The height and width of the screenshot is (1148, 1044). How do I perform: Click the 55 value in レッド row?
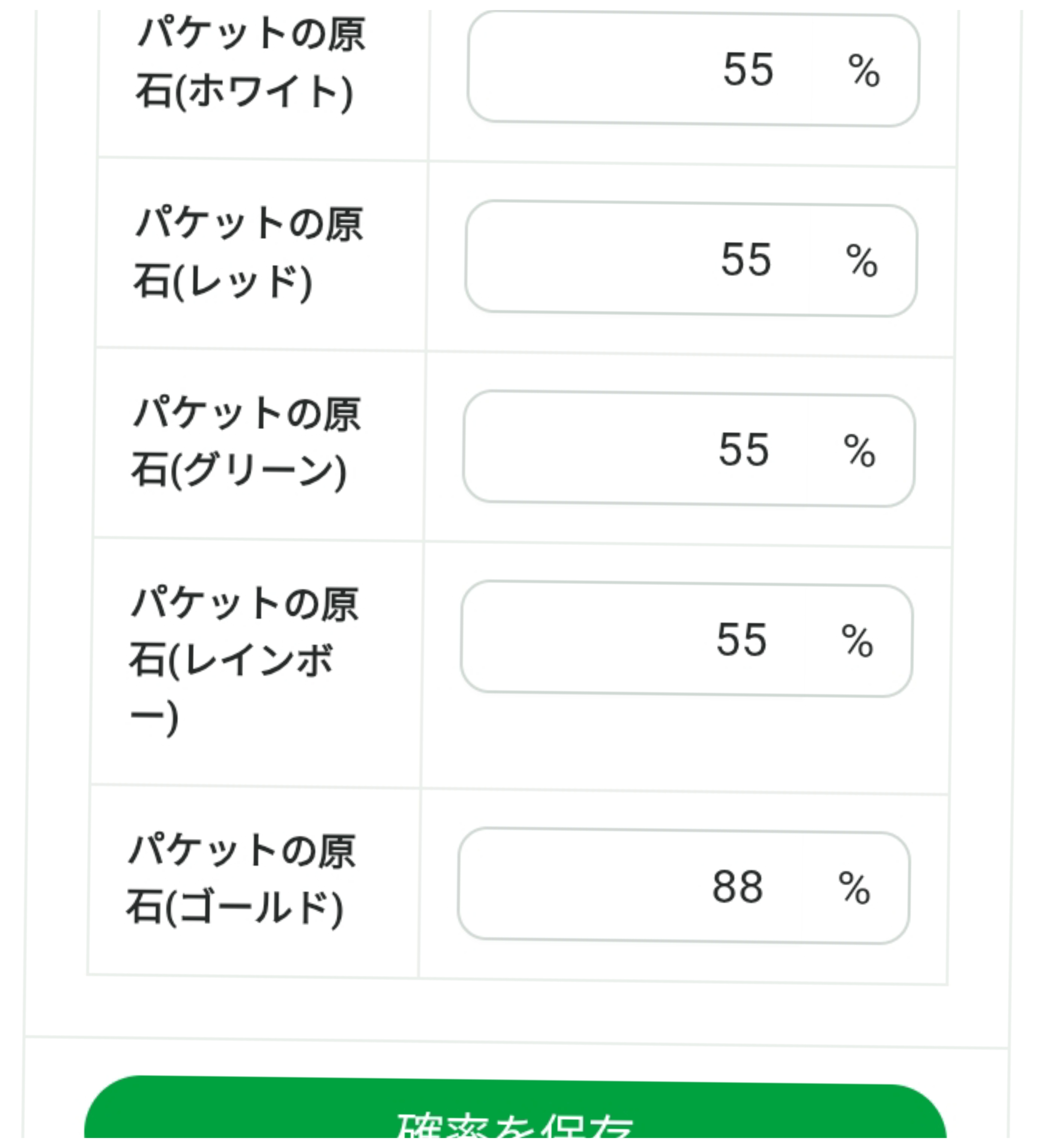pos(746,260)
